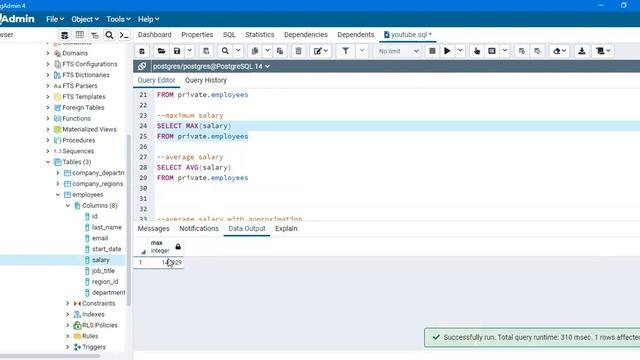Switch to the SQL tab
This screenshot has height=360, width=640.
click(x=229, y=35)
